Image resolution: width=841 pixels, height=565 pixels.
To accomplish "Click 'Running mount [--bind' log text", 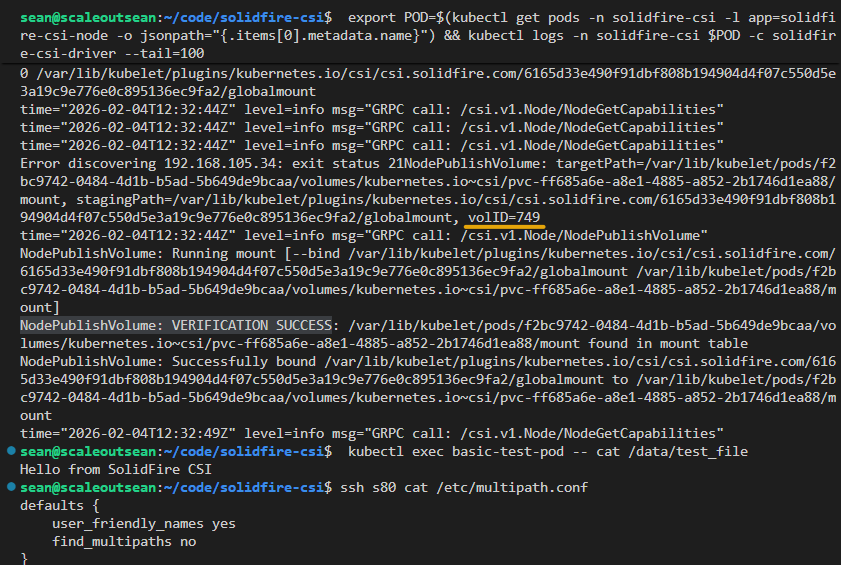I will click(x=256, y=253).
